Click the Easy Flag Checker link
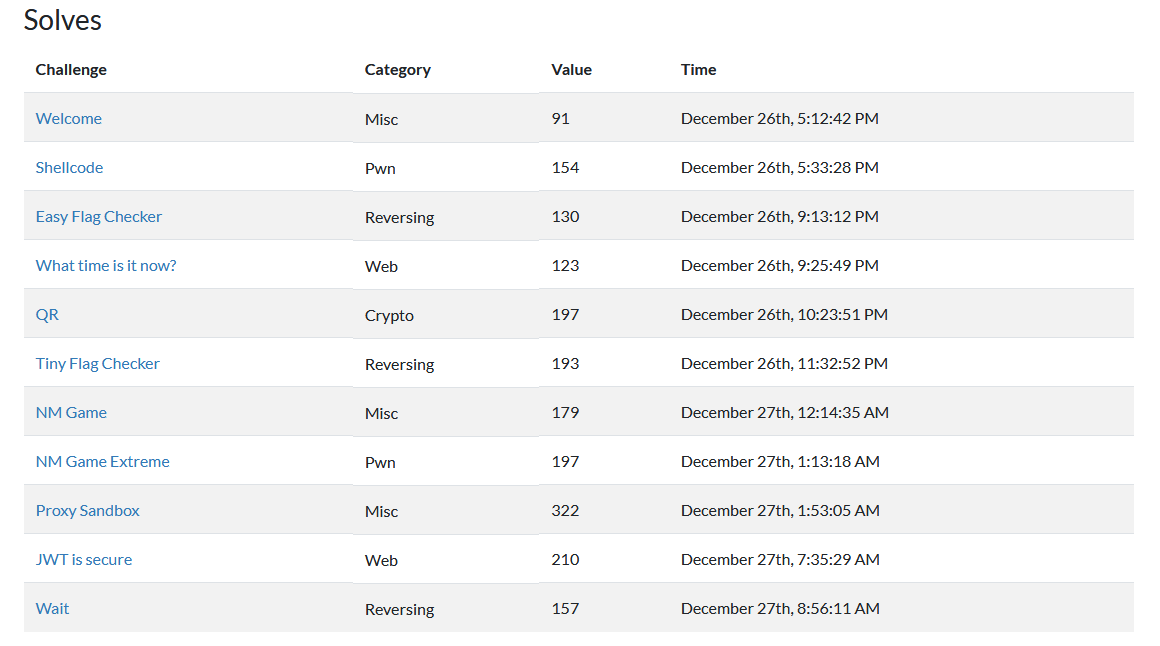Image resolution: width=1160 pixels, height=646 pixels. pos(98,216)
